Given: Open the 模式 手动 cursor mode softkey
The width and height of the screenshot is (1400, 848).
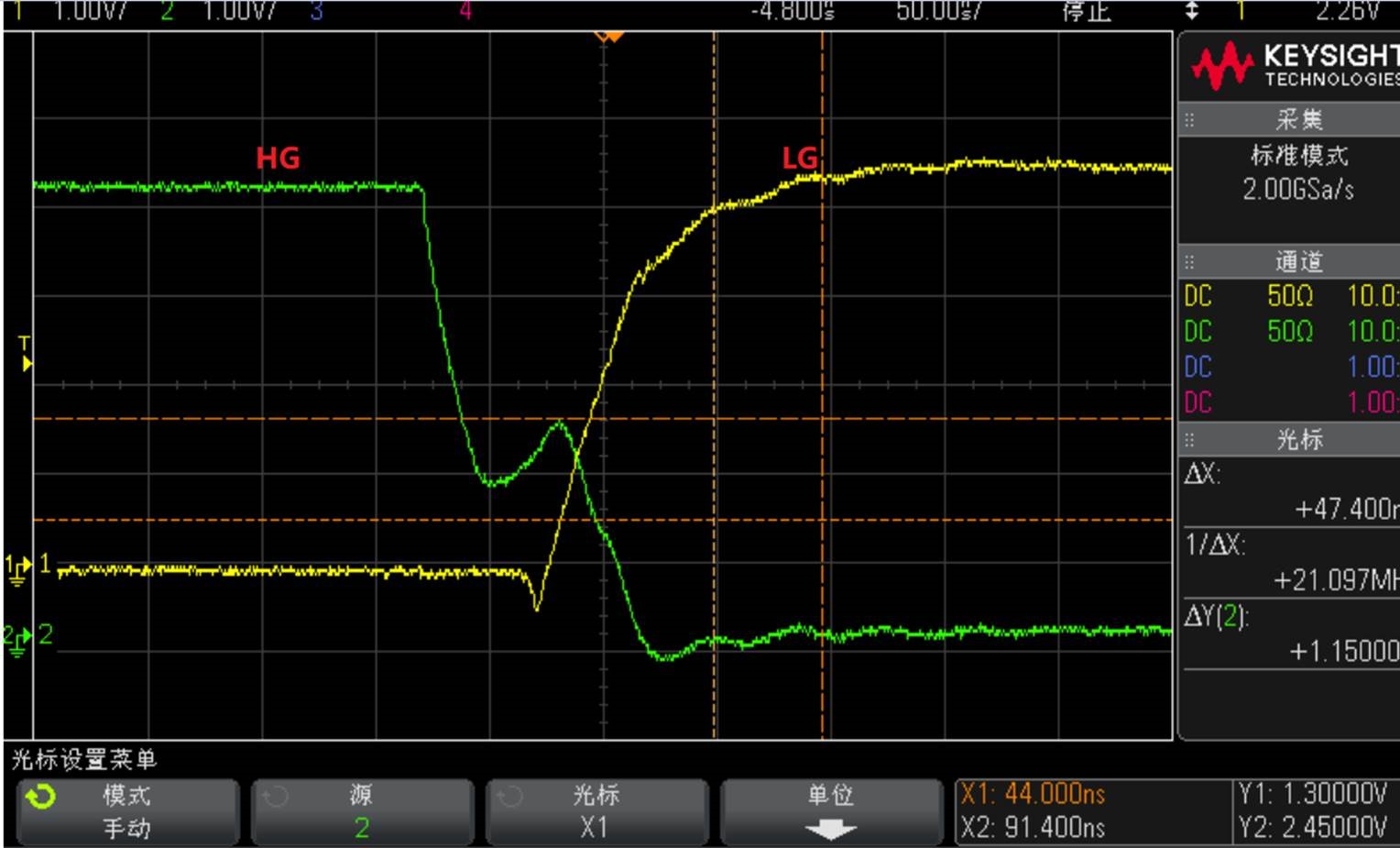Looking at the screenshot, I should pos(128,811).
